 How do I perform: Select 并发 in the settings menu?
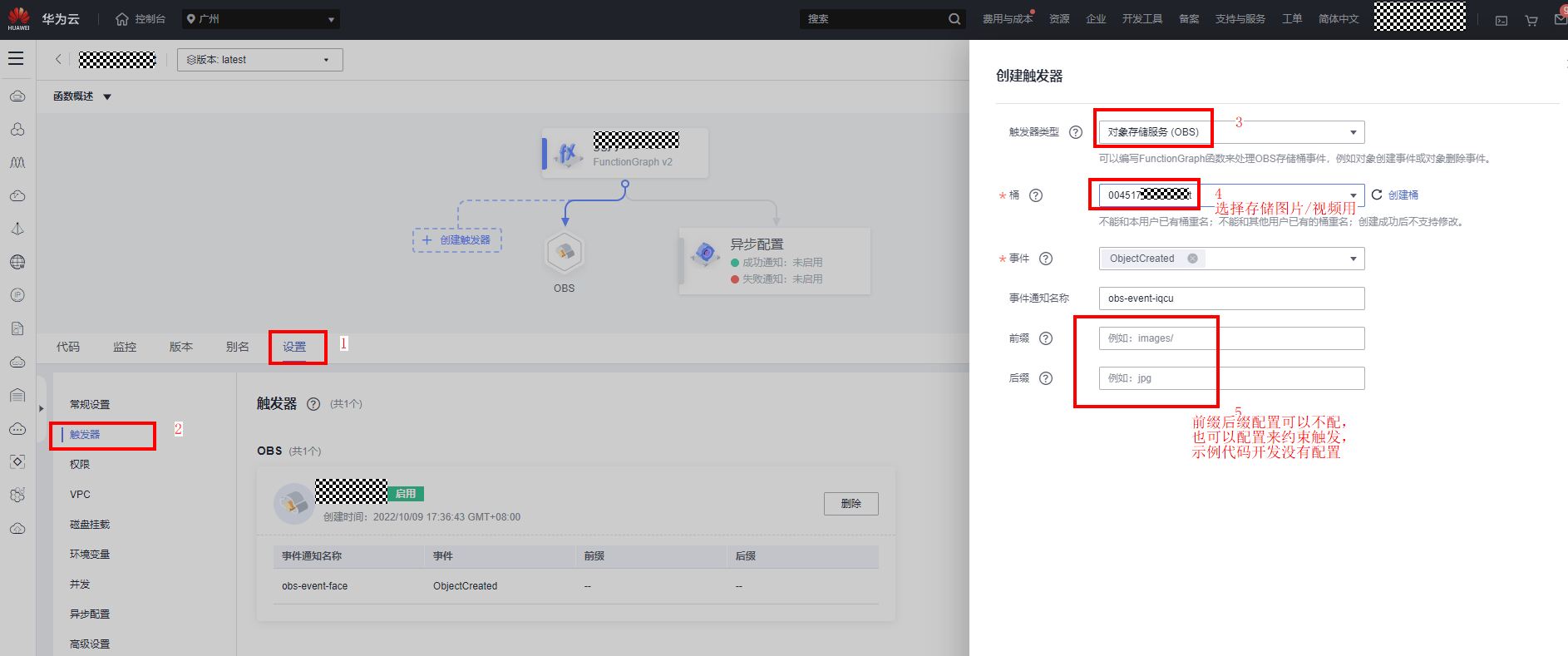(80, 584)
